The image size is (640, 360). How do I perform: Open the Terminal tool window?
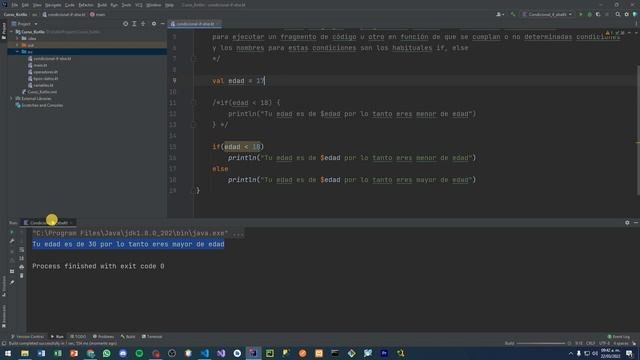(x=152, y=337)
